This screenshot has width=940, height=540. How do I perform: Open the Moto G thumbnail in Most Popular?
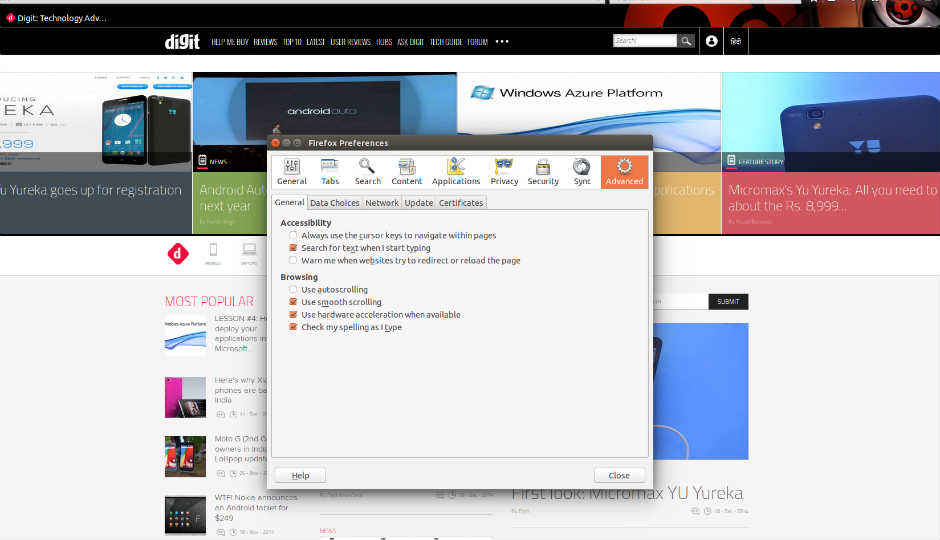(x=185, y=456)
